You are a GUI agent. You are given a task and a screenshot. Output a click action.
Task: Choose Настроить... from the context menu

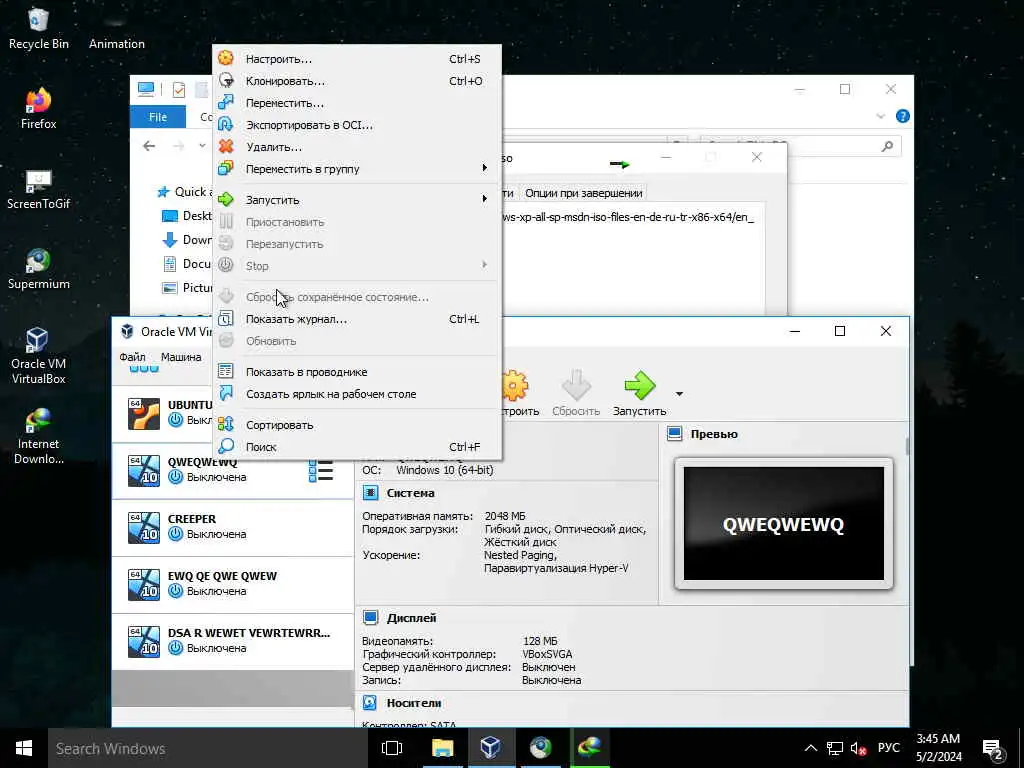pos(357,59)
